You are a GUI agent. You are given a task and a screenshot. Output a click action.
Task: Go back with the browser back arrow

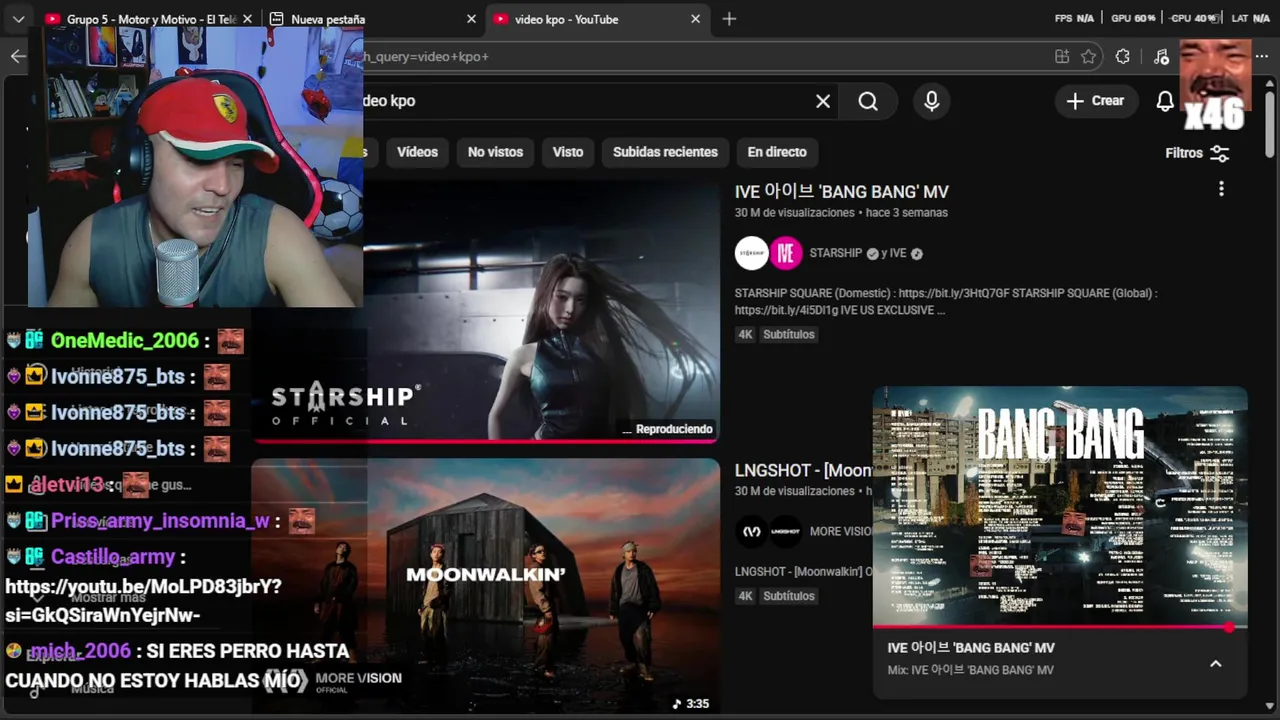click(18, 56)
